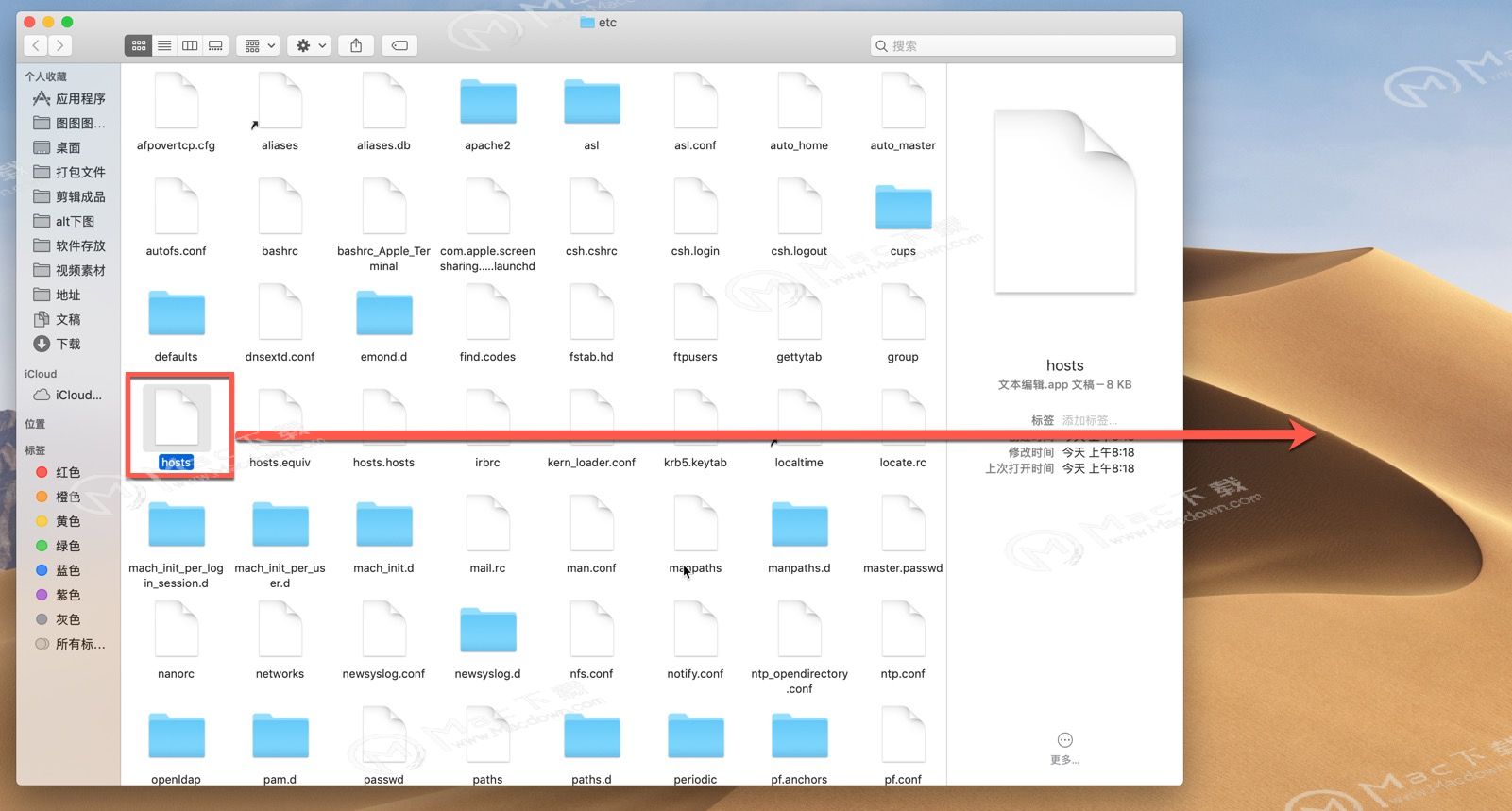This screenshot has height=811, width=1512.
Task: Open 应用程序 in the sidebar
Action: 69,98
